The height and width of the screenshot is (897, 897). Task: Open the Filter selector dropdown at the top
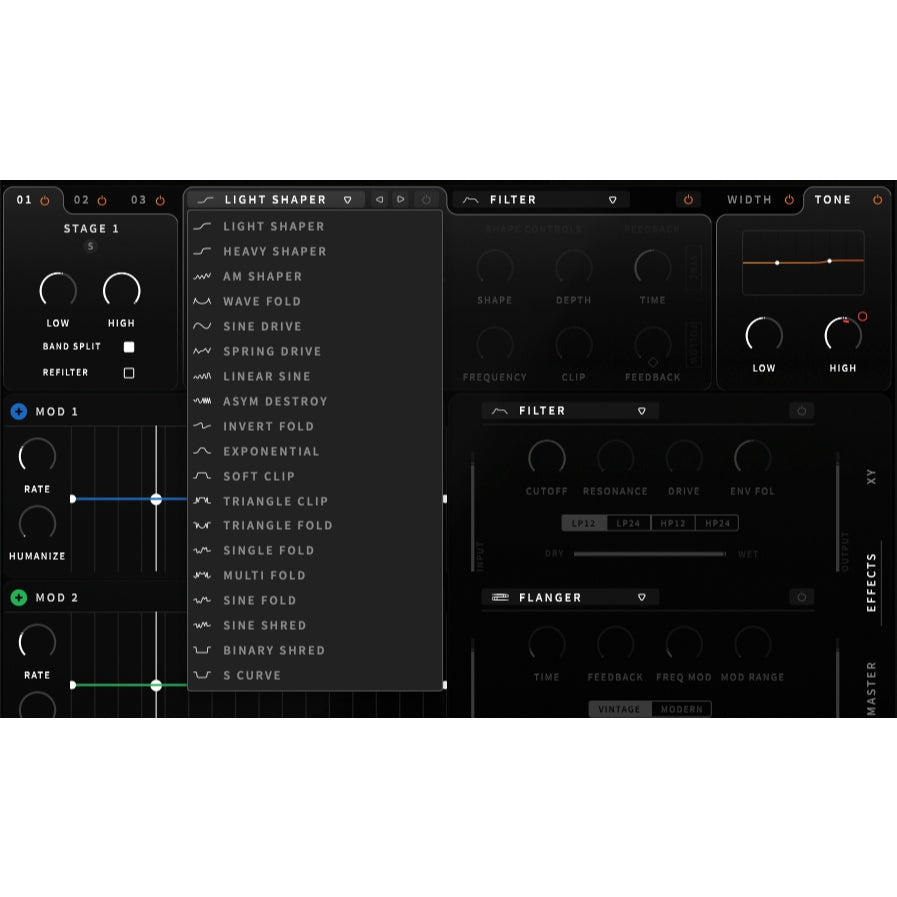[614, 199]
